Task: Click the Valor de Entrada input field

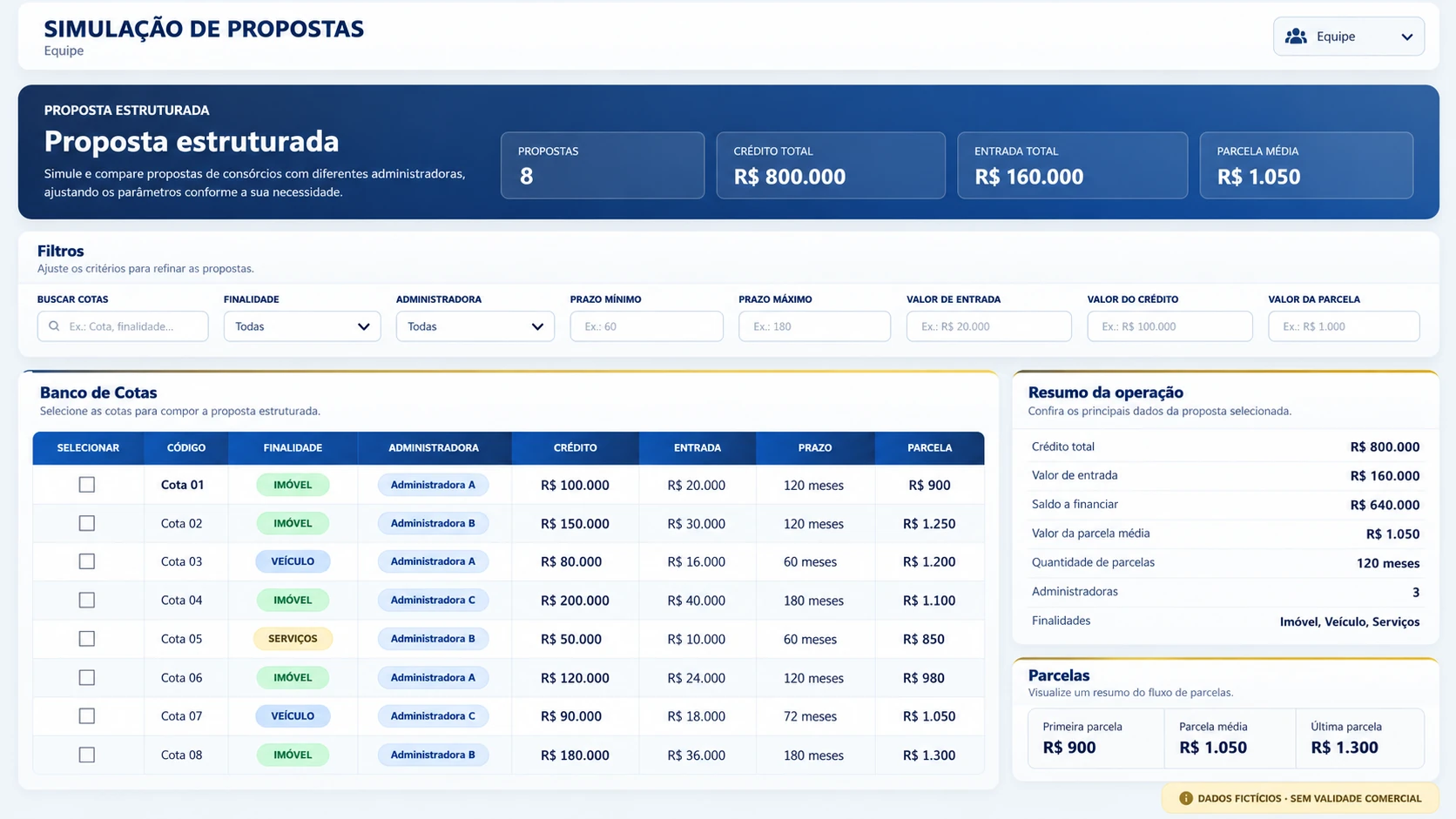Action: [988, 326]
